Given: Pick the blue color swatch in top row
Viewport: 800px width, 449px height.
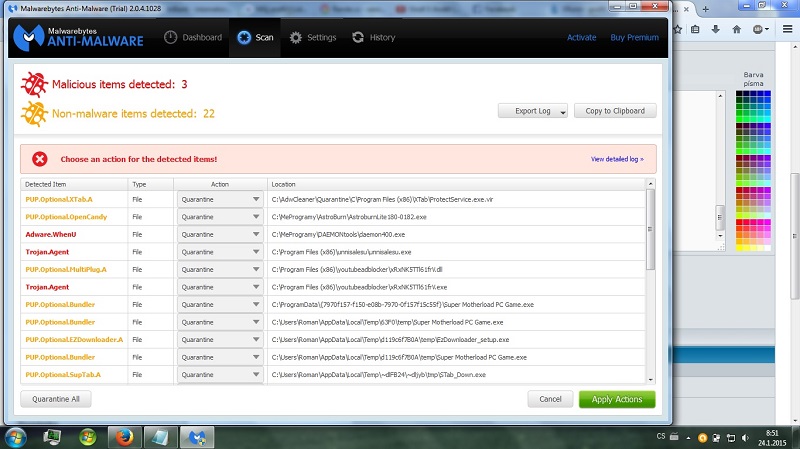Looking at the screenshot, I should (x=767, y=94).
